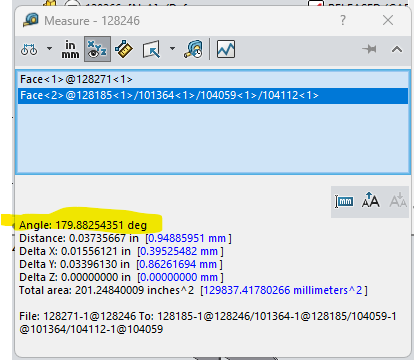This screenshot has height=360, width=414.
Task: Click the File: 128271-1@128246 path text
Action: [x=208, y=323]
